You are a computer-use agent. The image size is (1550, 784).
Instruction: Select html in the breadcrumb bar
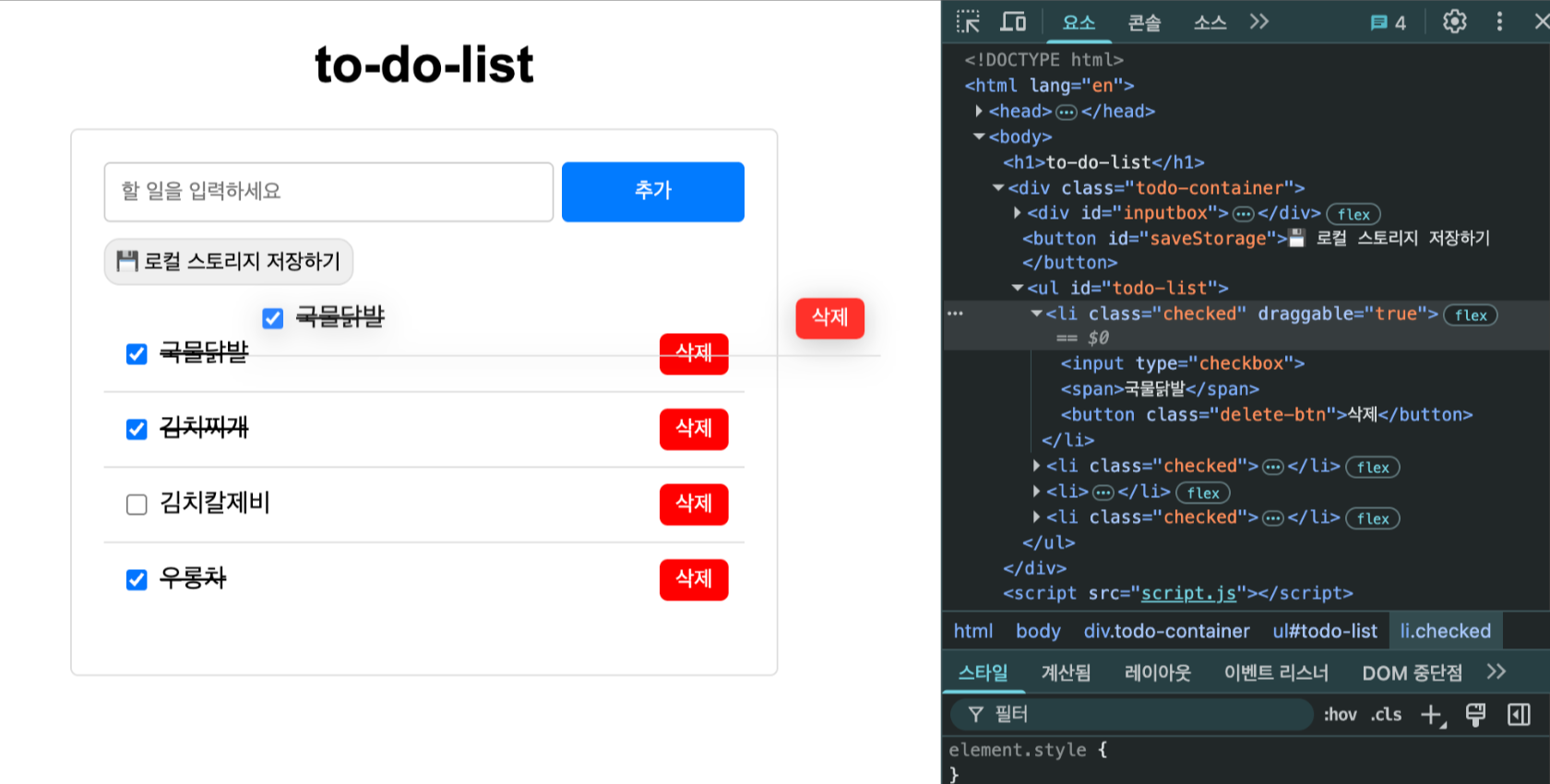tap(973, 631)
